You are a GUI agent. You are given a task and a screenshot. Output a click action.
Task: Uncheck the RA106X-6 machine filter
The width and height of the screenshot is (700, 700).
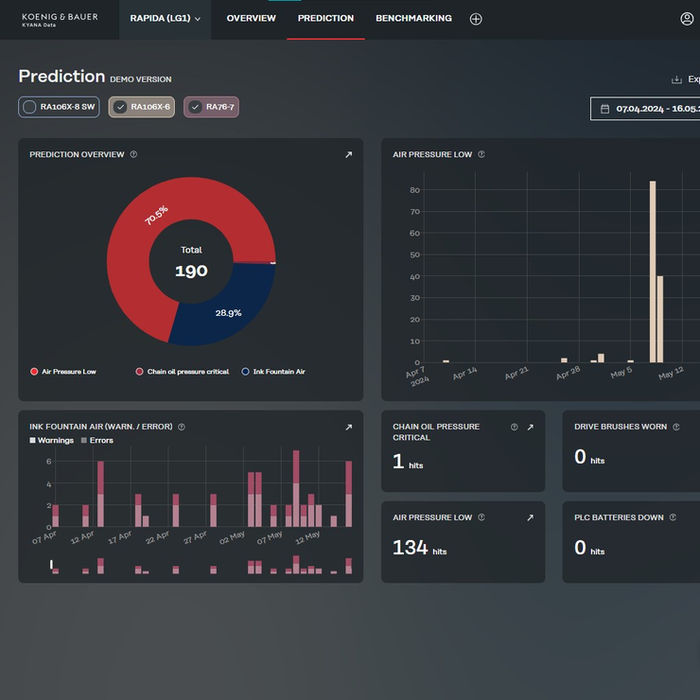coord(142,107)
